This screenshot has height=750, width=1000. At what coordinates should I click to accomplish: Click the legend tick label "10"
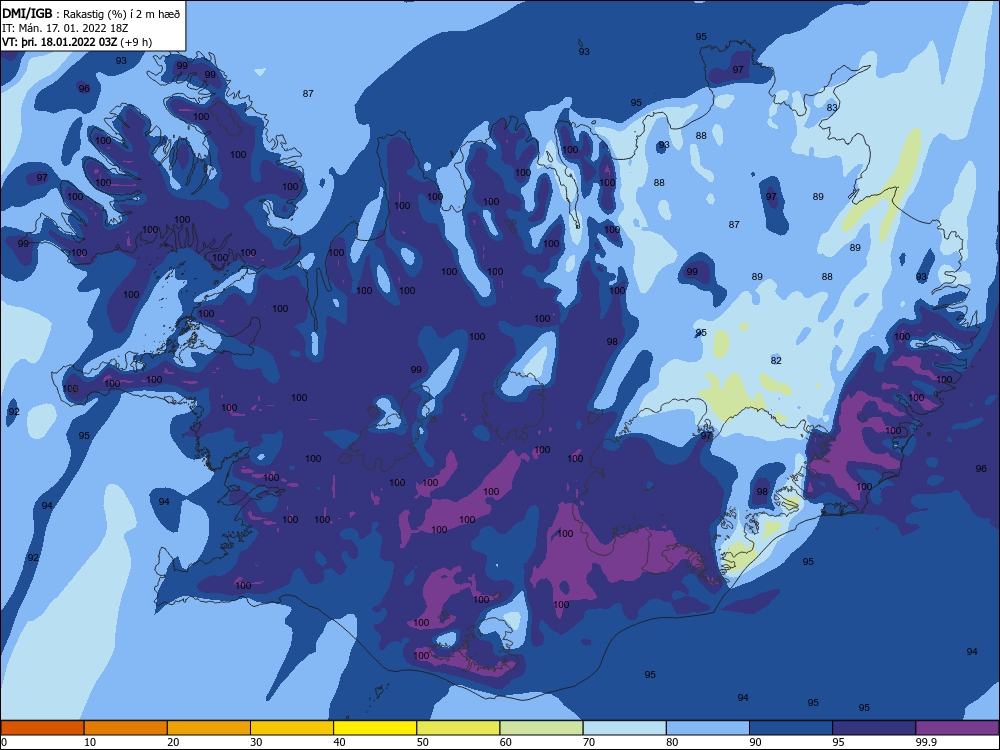(90, 742)
